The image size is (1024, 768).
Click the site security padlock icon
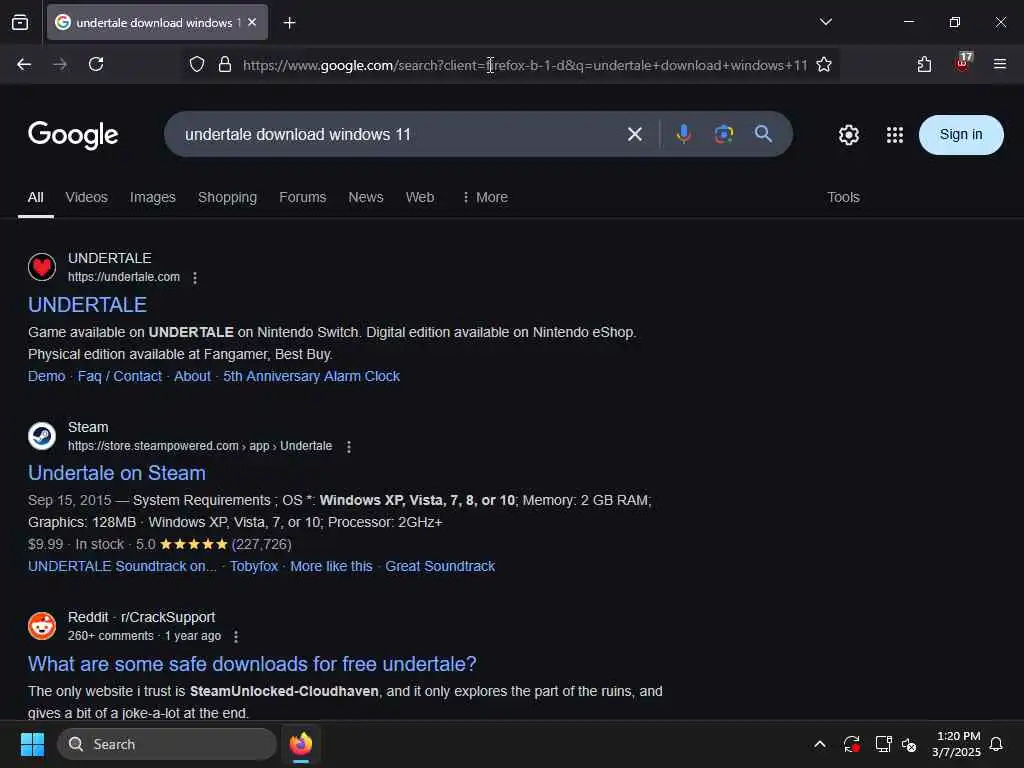(225, 65)
